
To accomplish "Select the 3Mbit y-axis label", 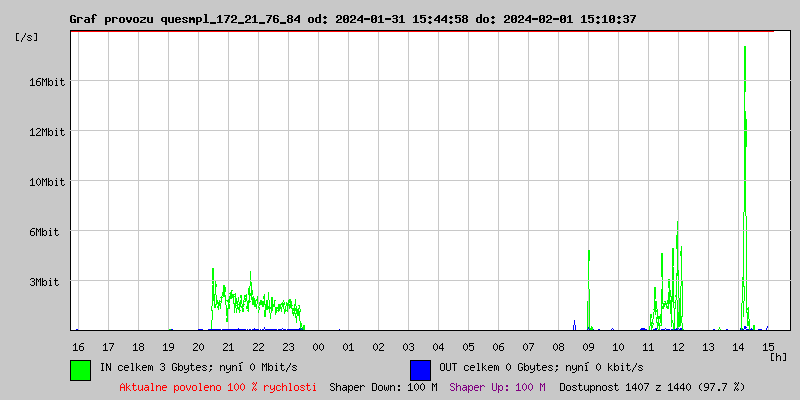I will coord(44,282).
